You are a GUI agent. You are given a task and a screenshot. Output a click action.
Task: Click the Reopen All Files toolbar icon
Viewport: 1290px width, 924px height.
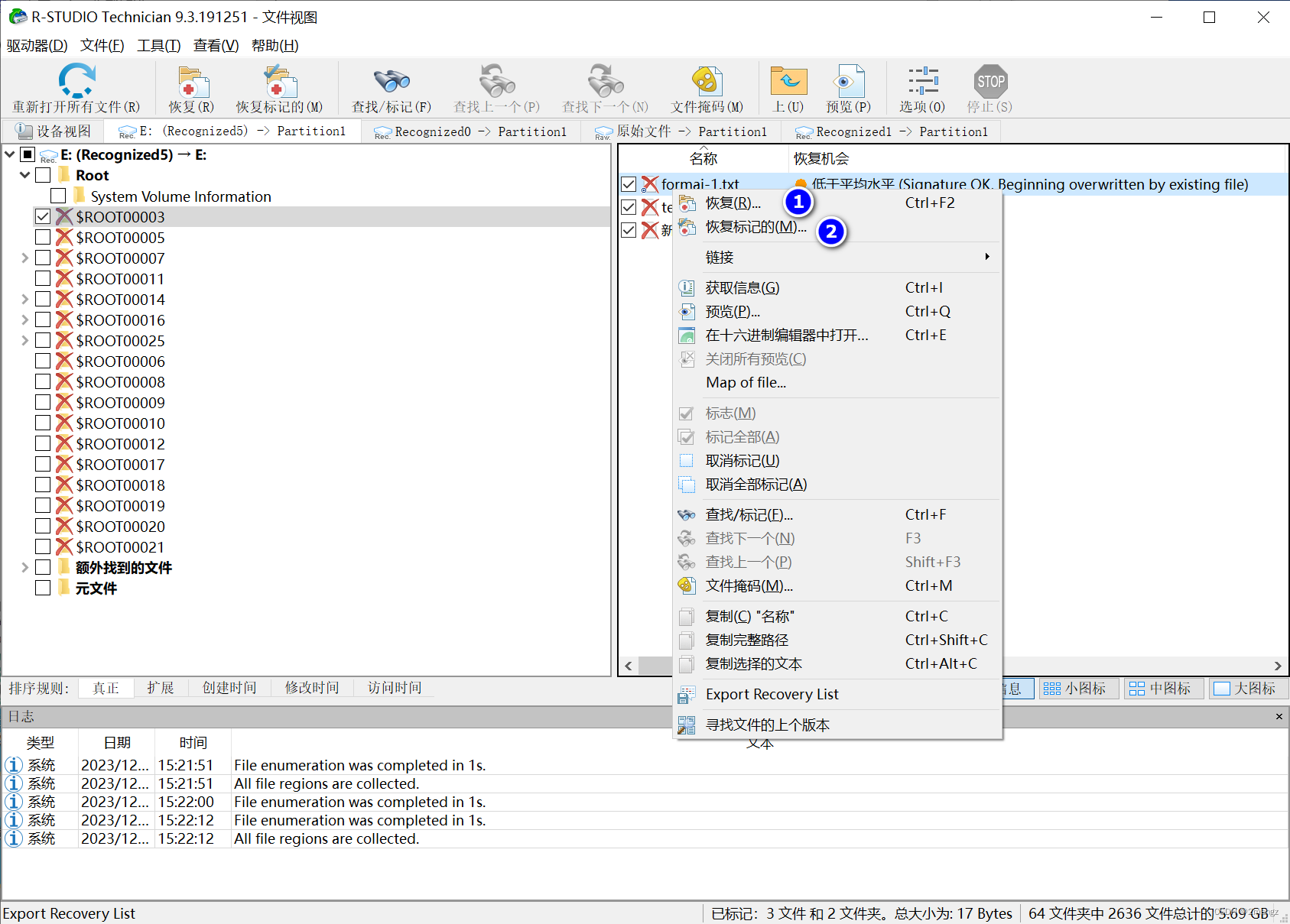(x=76, y=81)
